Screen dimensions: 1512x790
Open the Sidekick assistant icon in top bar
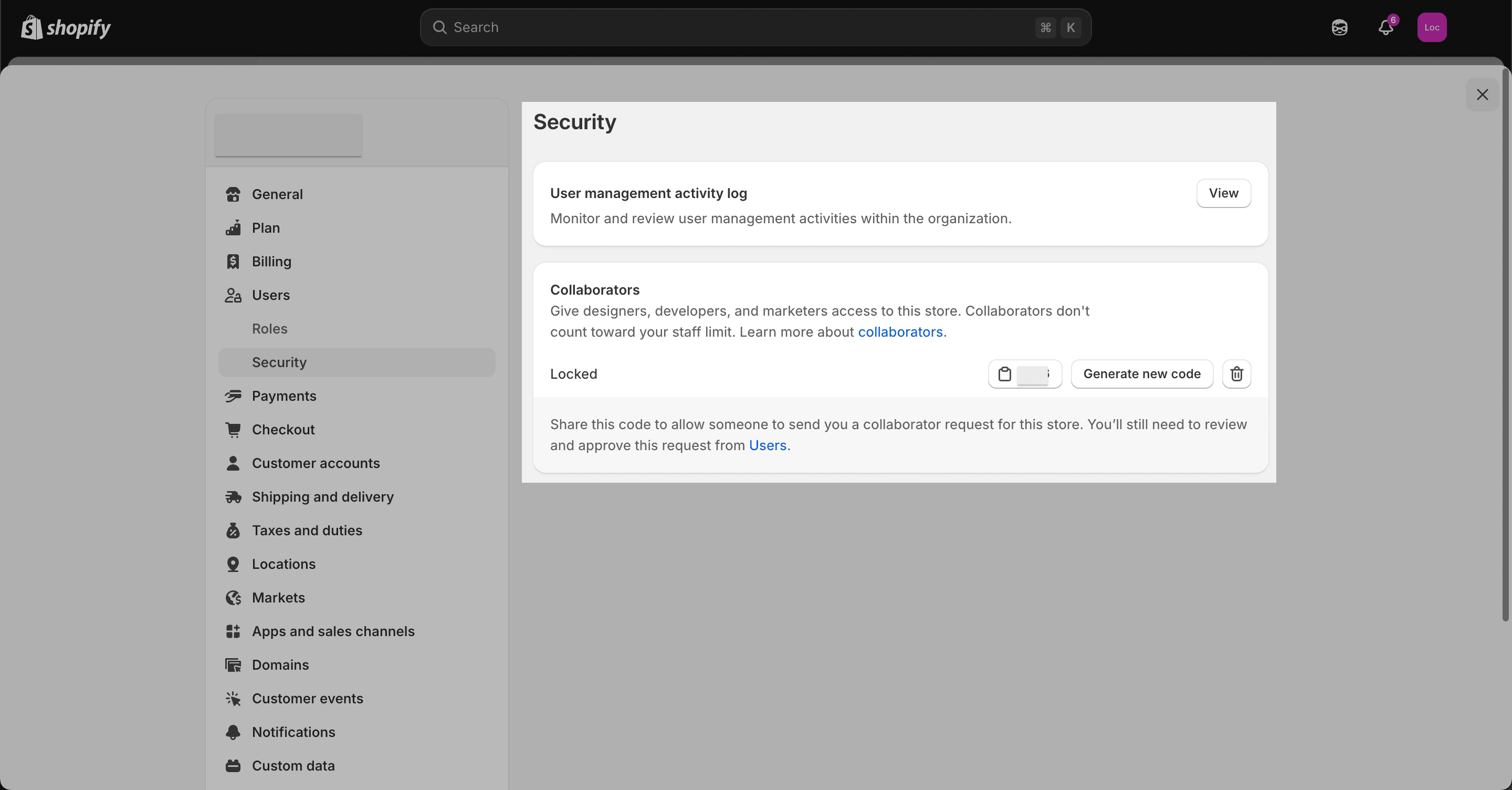click(x=1339, y=27)
